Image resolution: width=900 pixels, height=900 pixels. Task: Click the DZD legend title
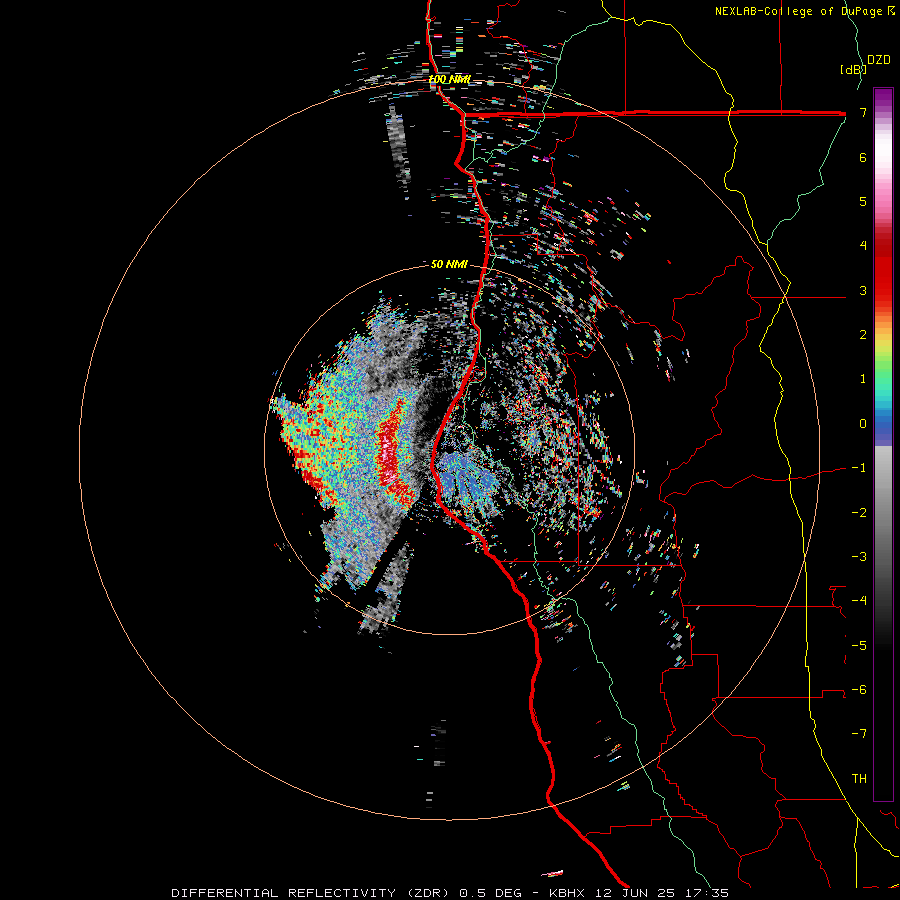tap(879, 60)
